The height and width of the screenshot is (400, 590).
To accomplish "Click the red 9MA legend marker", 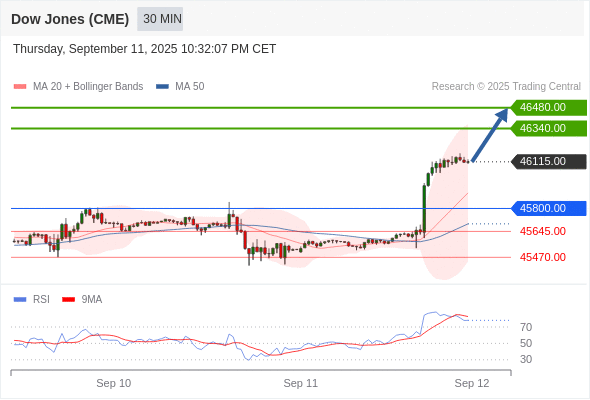I will [x=68, y=300].
